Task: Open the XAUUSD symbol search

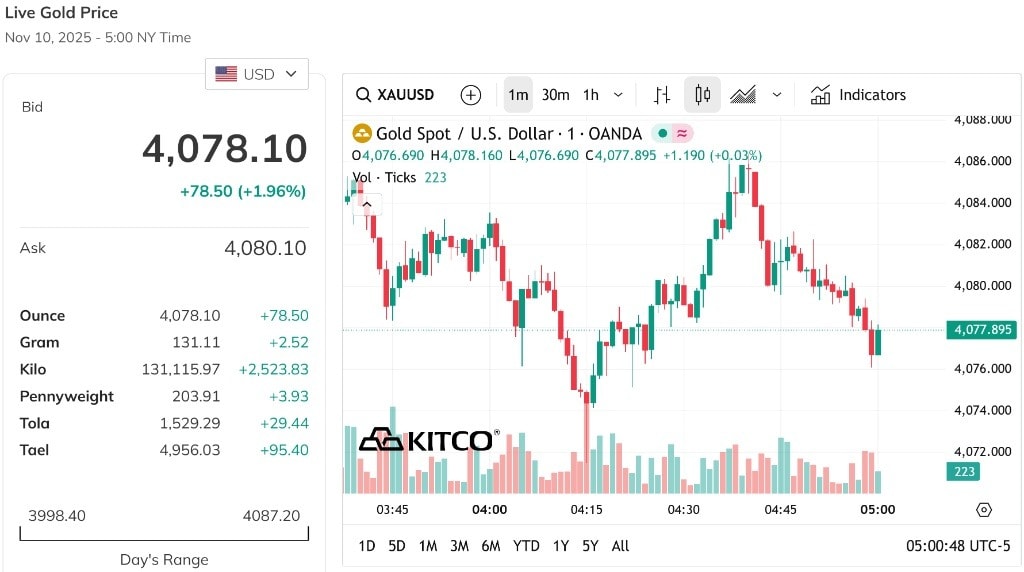Action: pos(395,95)
